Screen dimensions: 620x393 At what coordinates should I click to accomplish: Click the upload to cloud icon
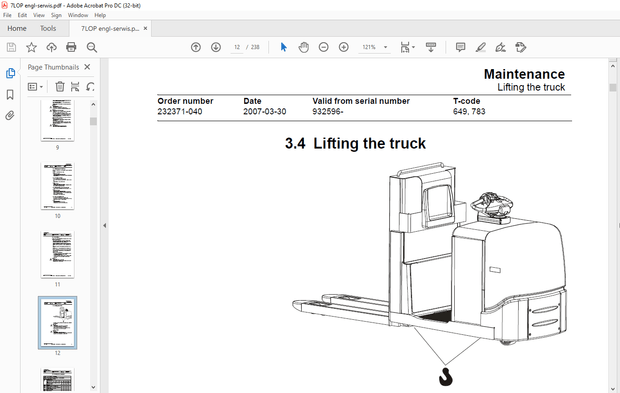(51, 47)
